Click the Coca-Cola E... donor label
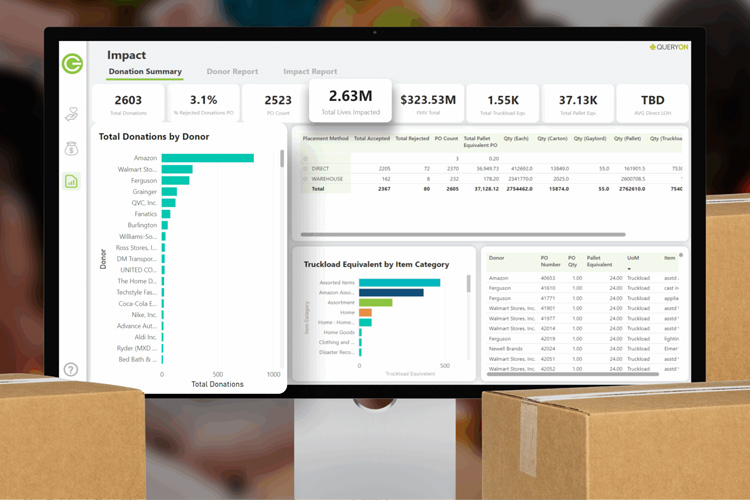This screenshot has height=500, width=750. point(138,304)
